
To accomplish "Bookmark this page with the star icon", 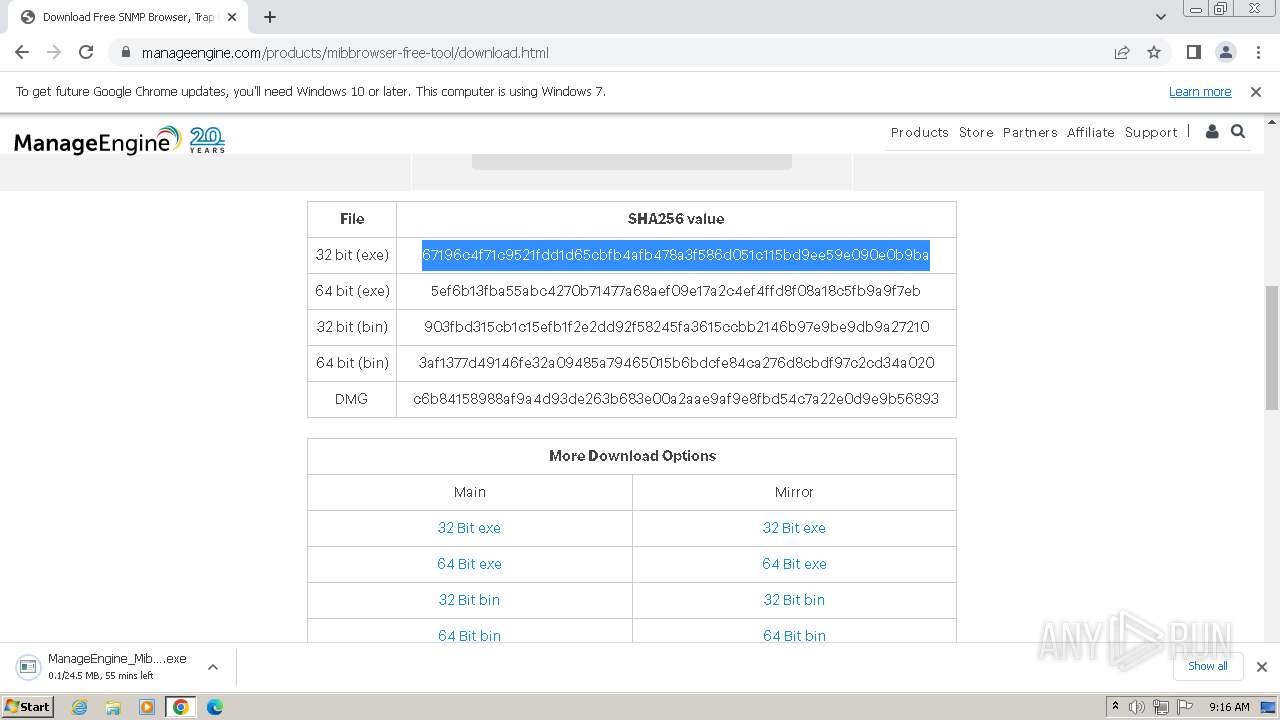I will click(x=1154, y=53).
